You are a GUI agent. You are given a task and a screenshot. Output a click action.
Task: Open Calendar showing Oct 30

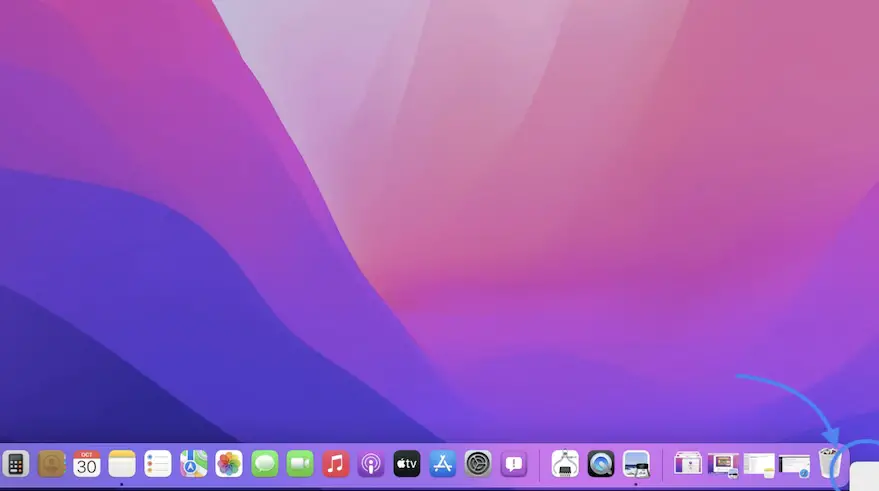pos(87,464)
